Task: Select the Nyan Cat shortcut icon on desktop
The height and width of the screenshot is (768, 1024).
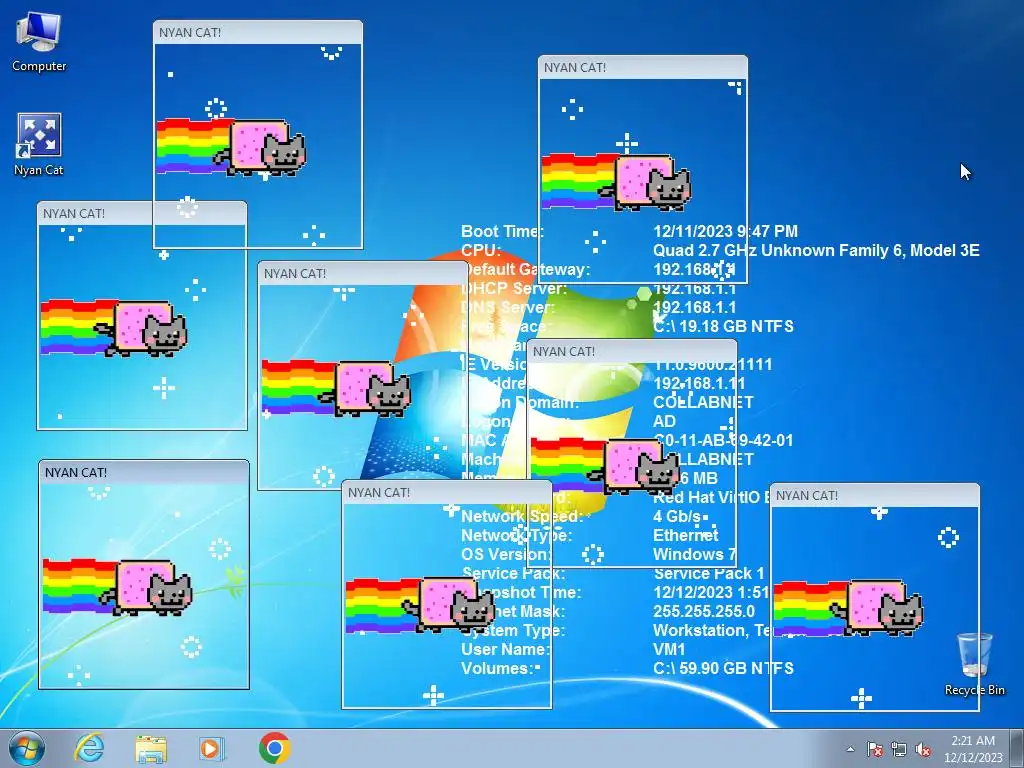Action: pos(39,145)
